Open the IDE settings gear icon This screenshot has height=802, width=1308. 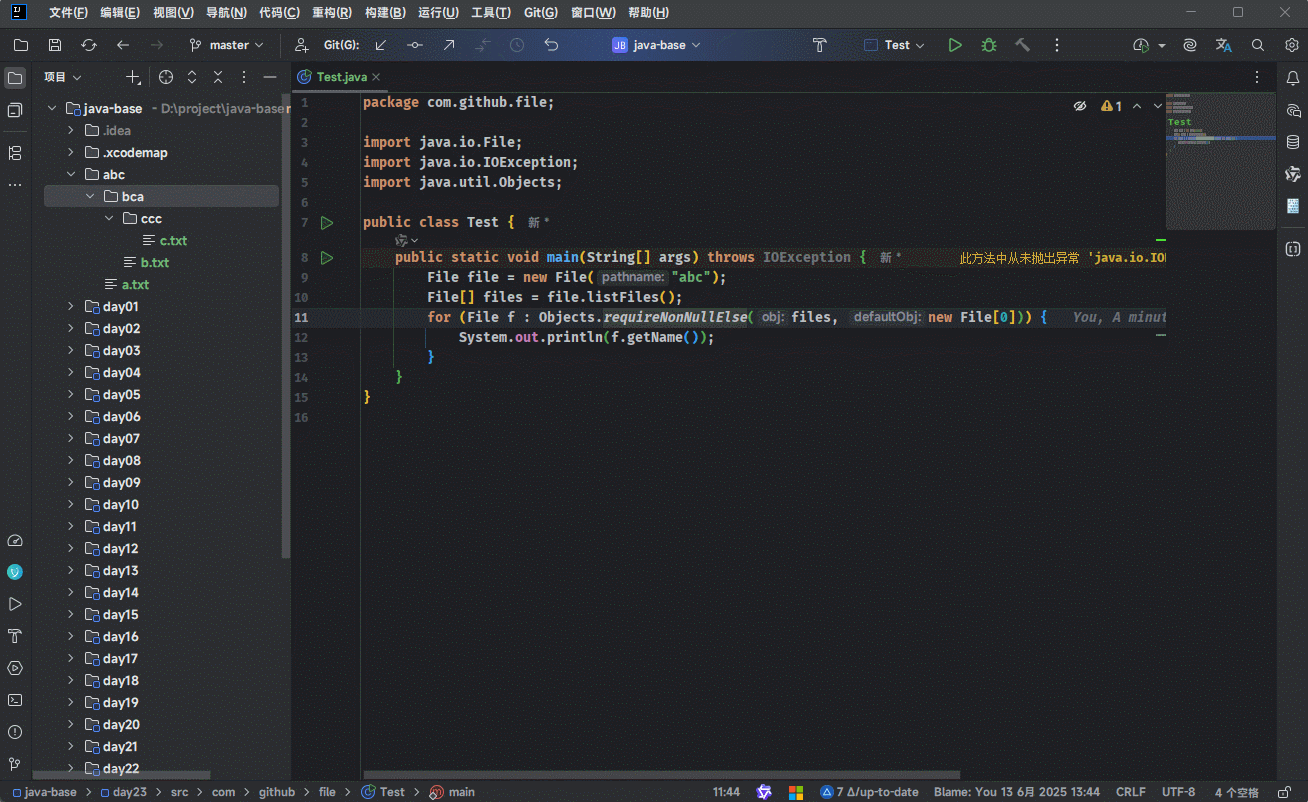[1291, 45]
